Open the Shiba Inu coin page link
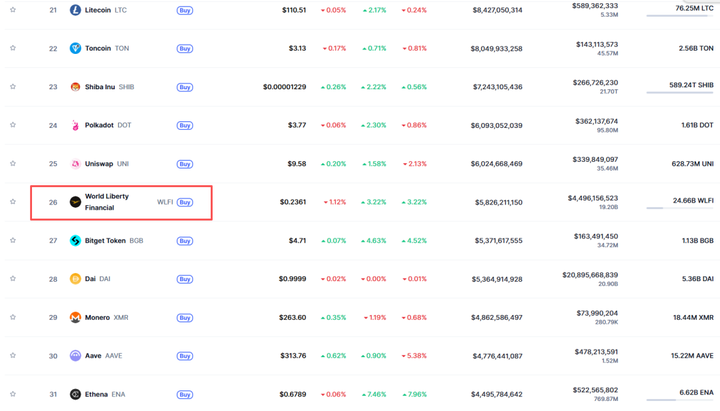This screenshot has height=411, width=720. pyautogui.click(x=100, y=87)
